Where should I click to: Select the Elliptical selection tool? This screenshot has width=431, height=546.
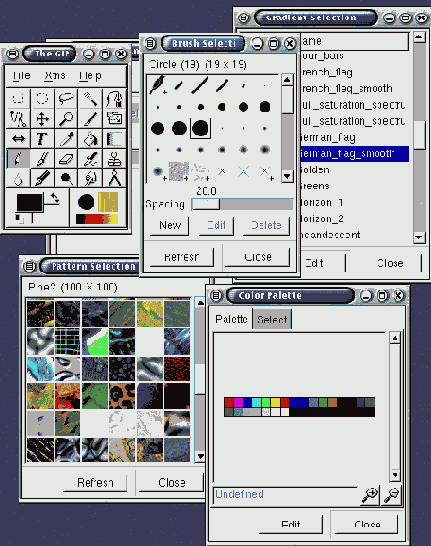(x=42, y=99)
